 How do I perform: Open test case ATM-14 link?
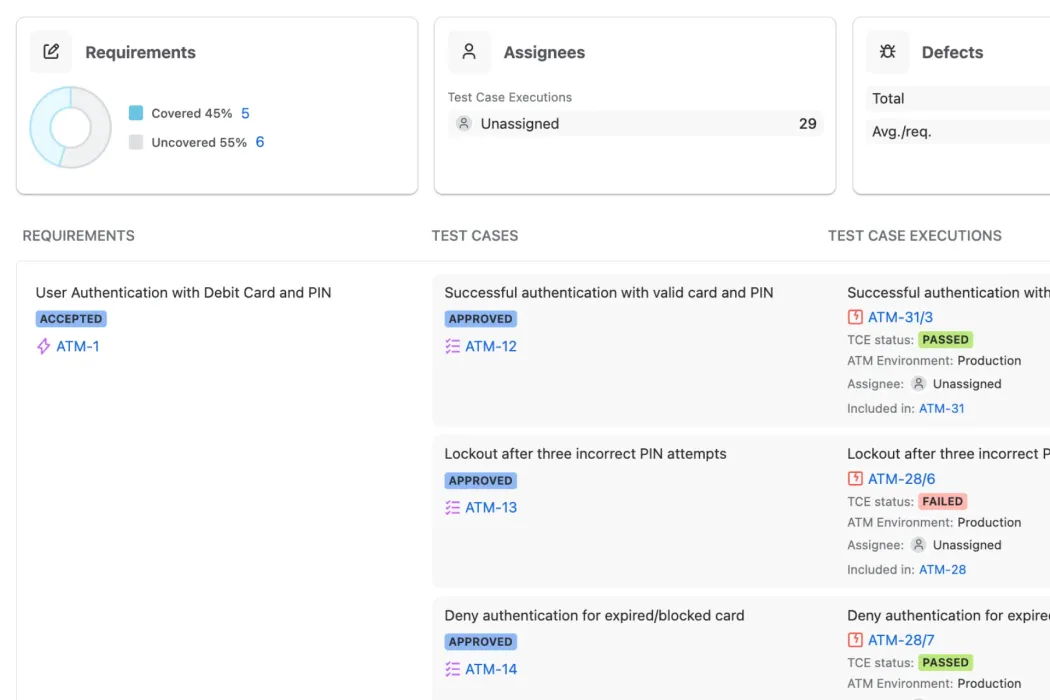[491, 670]
